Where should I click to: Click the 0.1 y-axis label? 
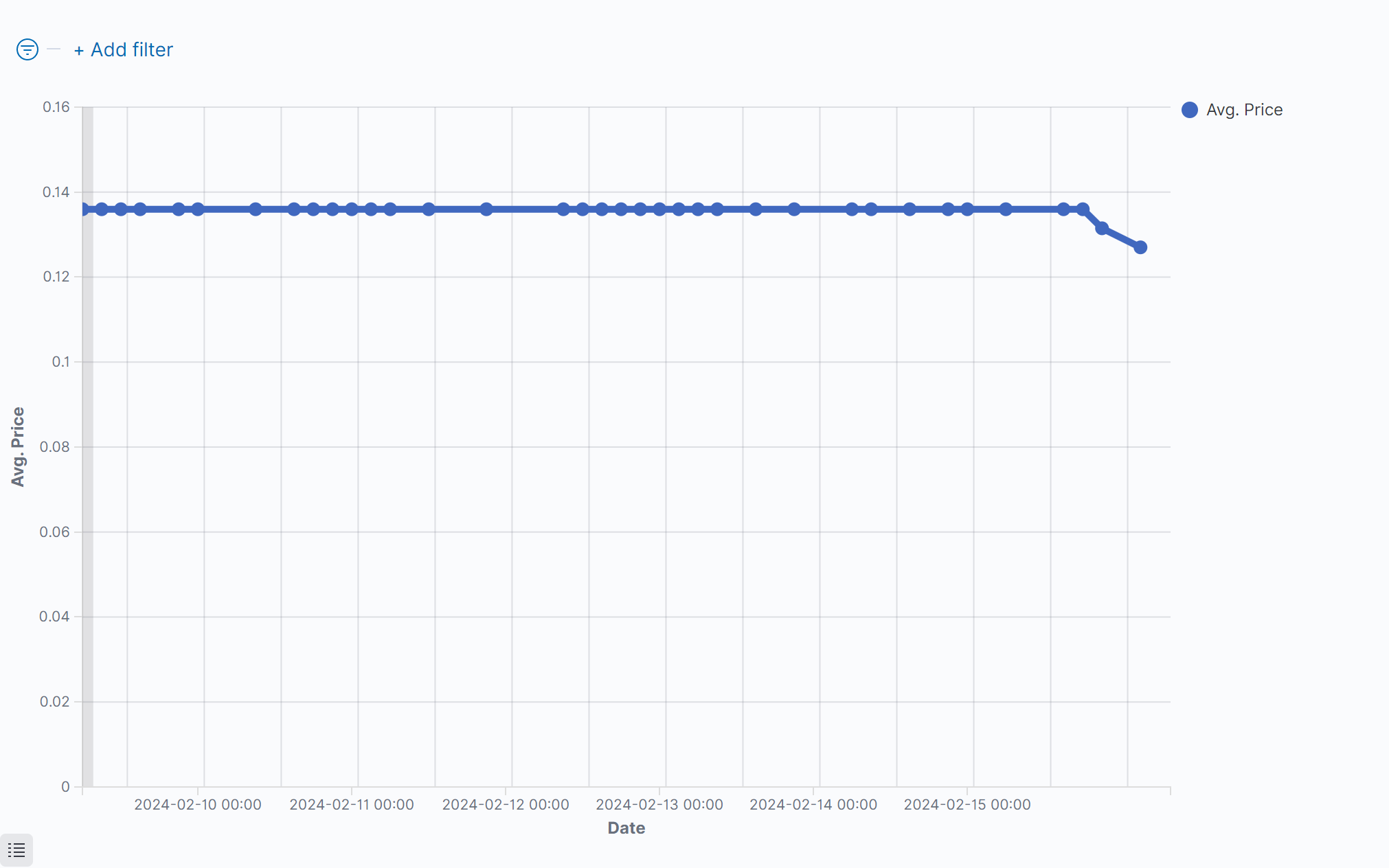(61, 362)
